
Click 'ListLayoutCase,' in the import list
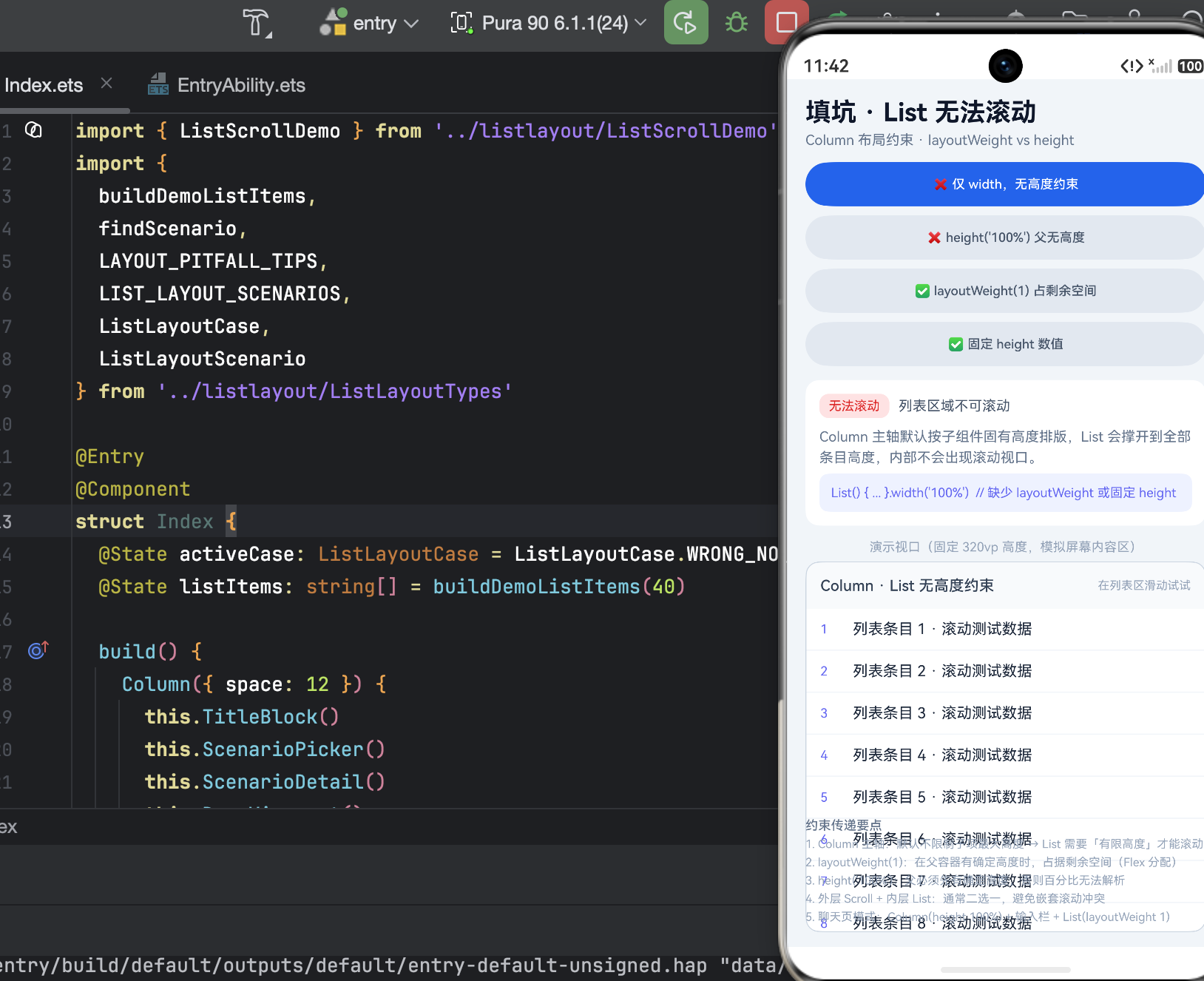[x=185, y=326]
